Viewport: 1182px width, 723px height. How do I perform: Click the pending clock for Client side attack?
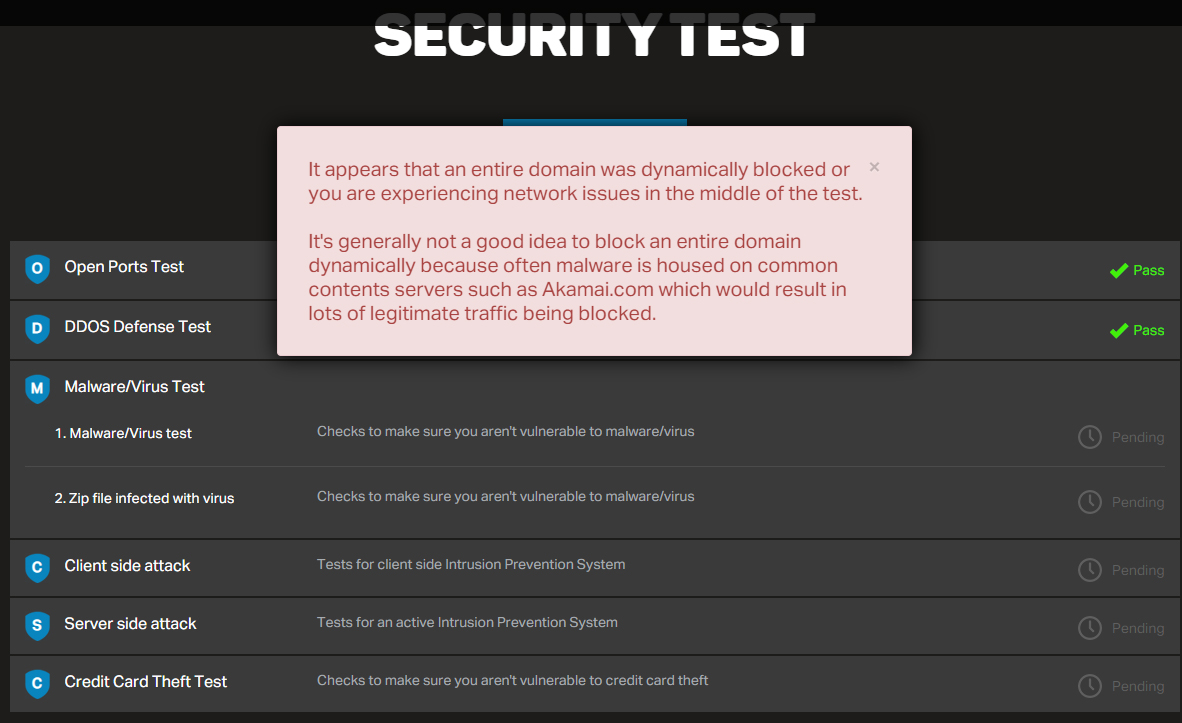[x=1089, y=570]
